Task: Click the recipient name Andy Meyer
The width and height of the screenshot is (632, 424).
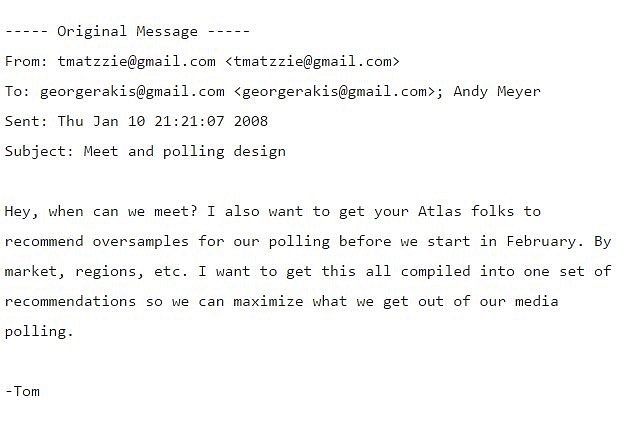Action: [497, 91]
